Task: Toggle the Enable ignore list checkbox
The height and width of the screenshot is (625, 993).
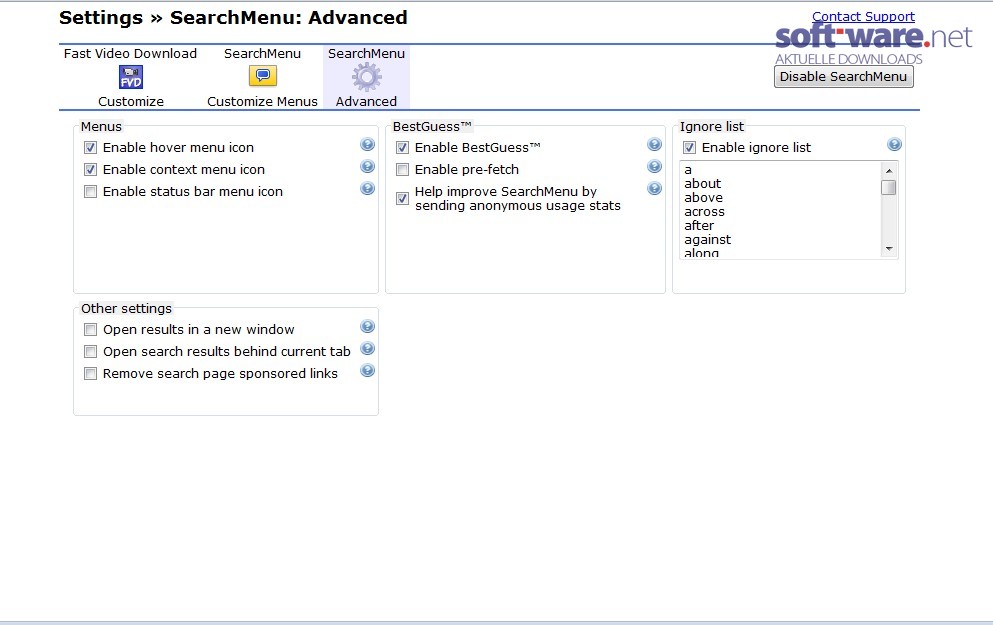Action: click(x=689, y=148)
